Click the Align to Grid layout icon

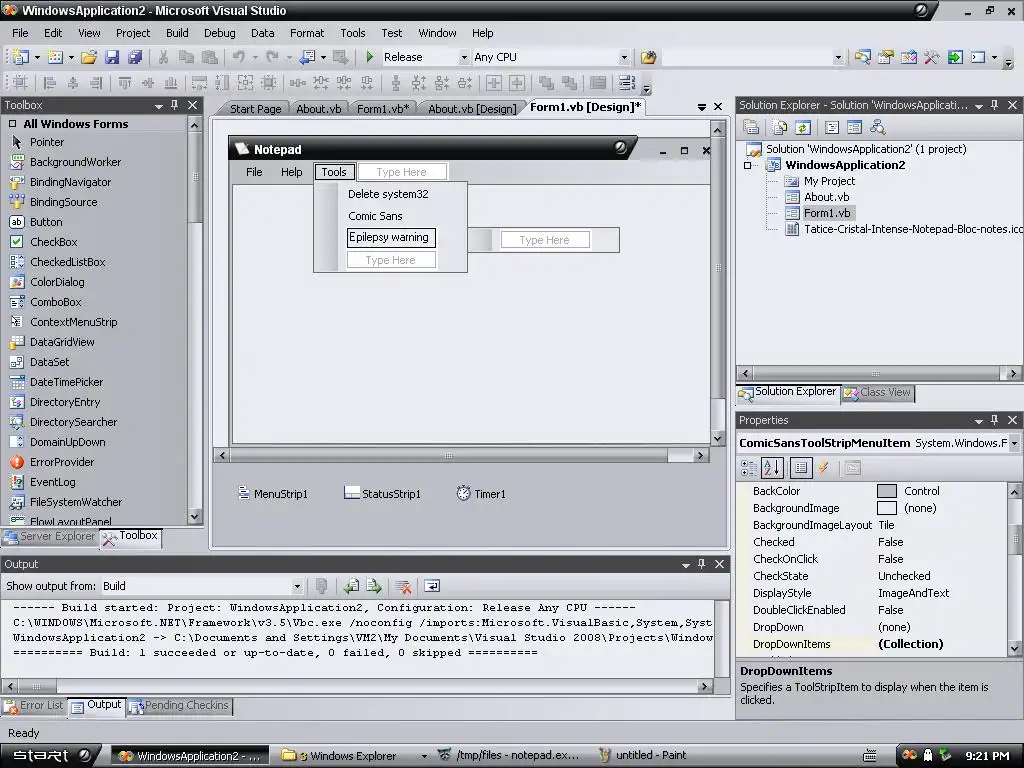[x=20, y=83]
